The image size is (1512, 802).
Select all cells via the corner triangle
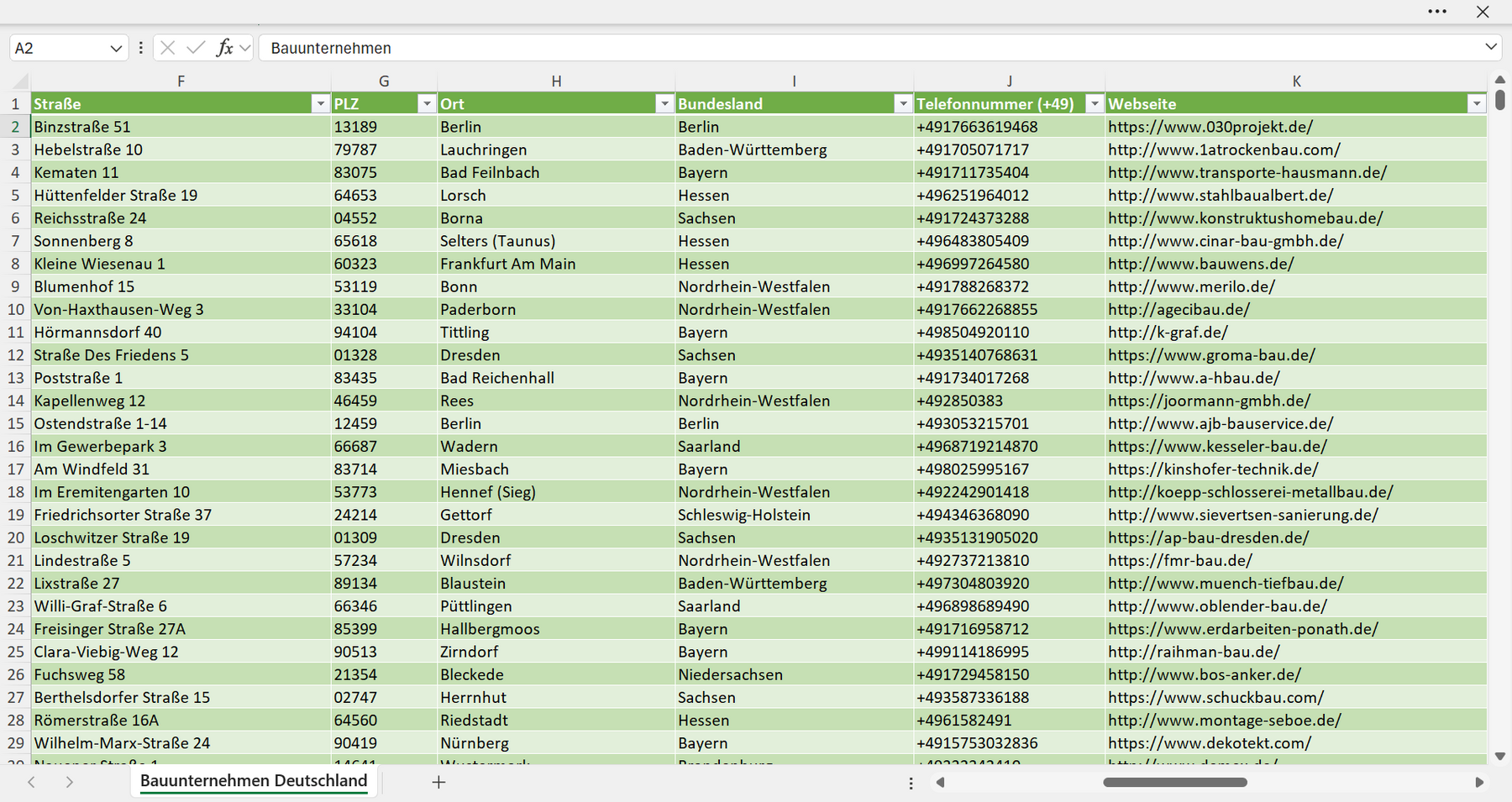(x=20, y=81)
